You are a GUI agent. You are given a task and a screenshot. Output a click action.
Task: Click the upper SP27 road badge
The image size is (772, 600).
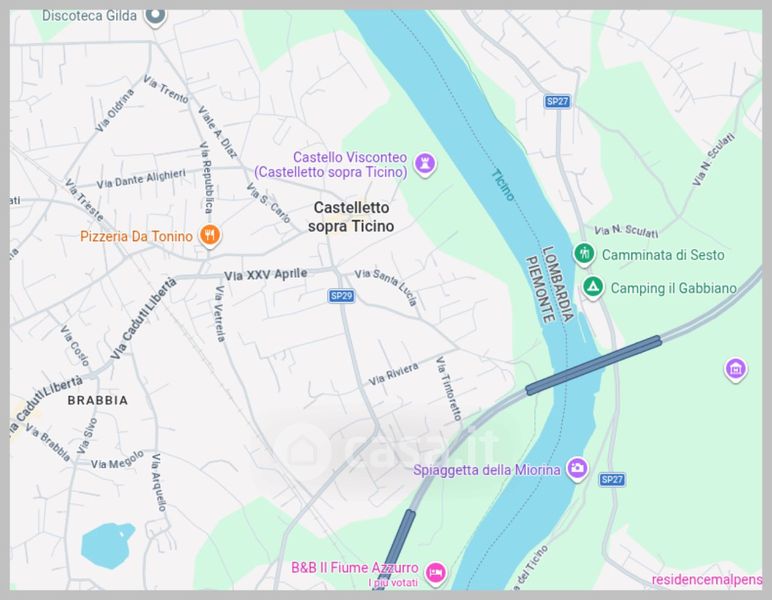coord(557,101)
